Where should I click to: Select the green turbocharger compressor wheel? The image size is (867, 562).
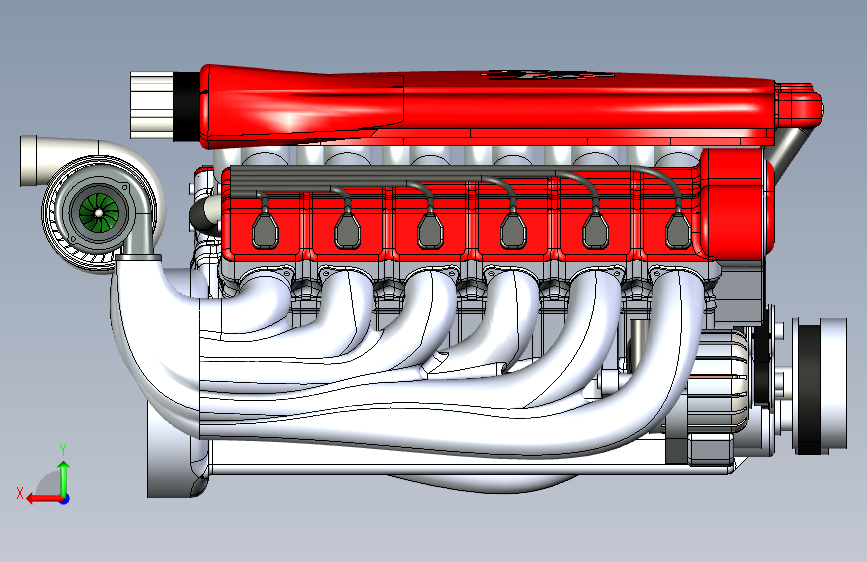99,212
